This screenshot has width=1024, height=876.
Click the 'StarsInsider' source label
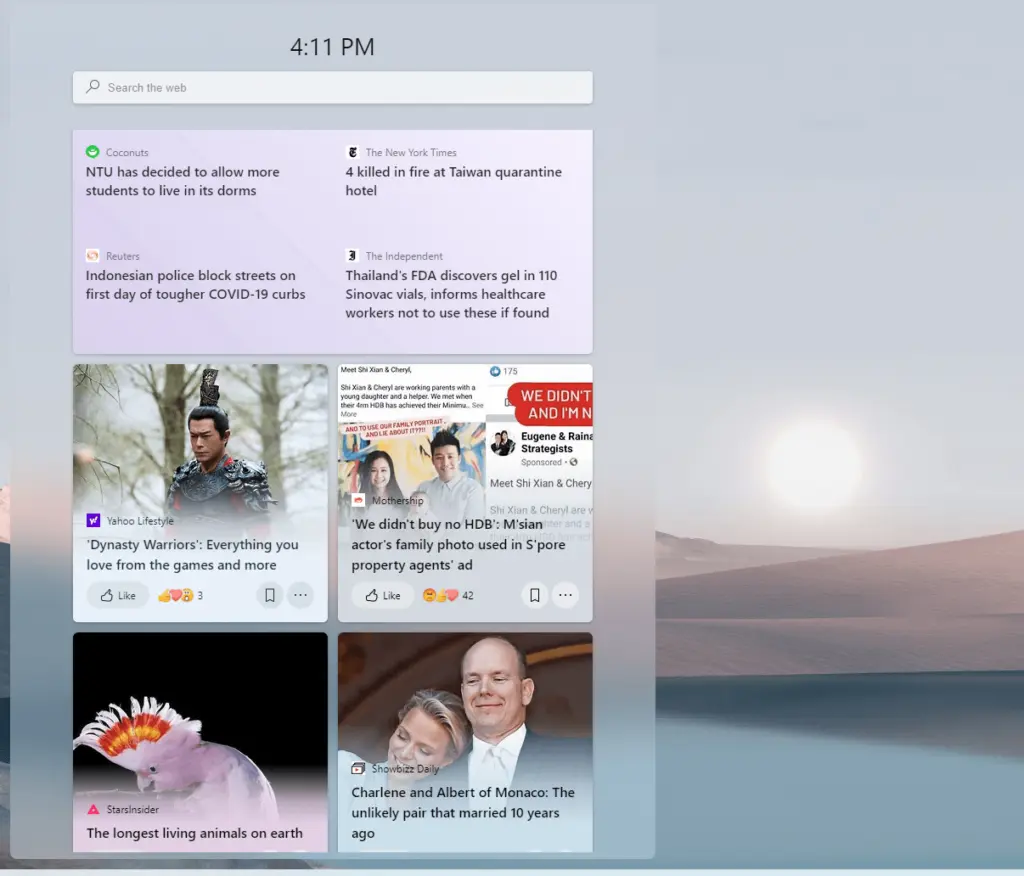tap(133, 809)
